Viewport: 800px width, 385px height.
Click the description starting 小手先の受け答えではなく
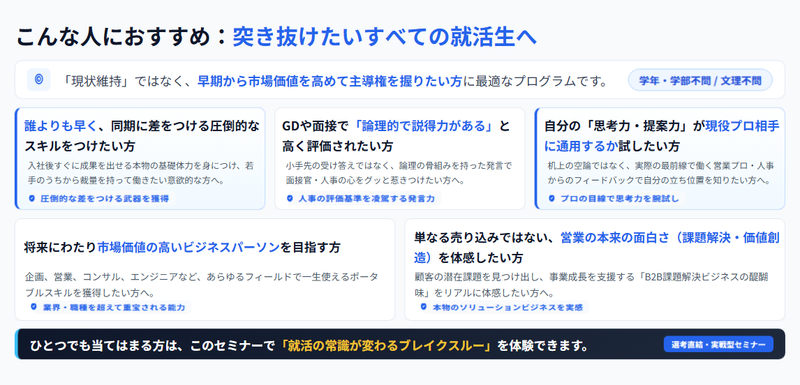pyautogui.click(x=398, y=173)
